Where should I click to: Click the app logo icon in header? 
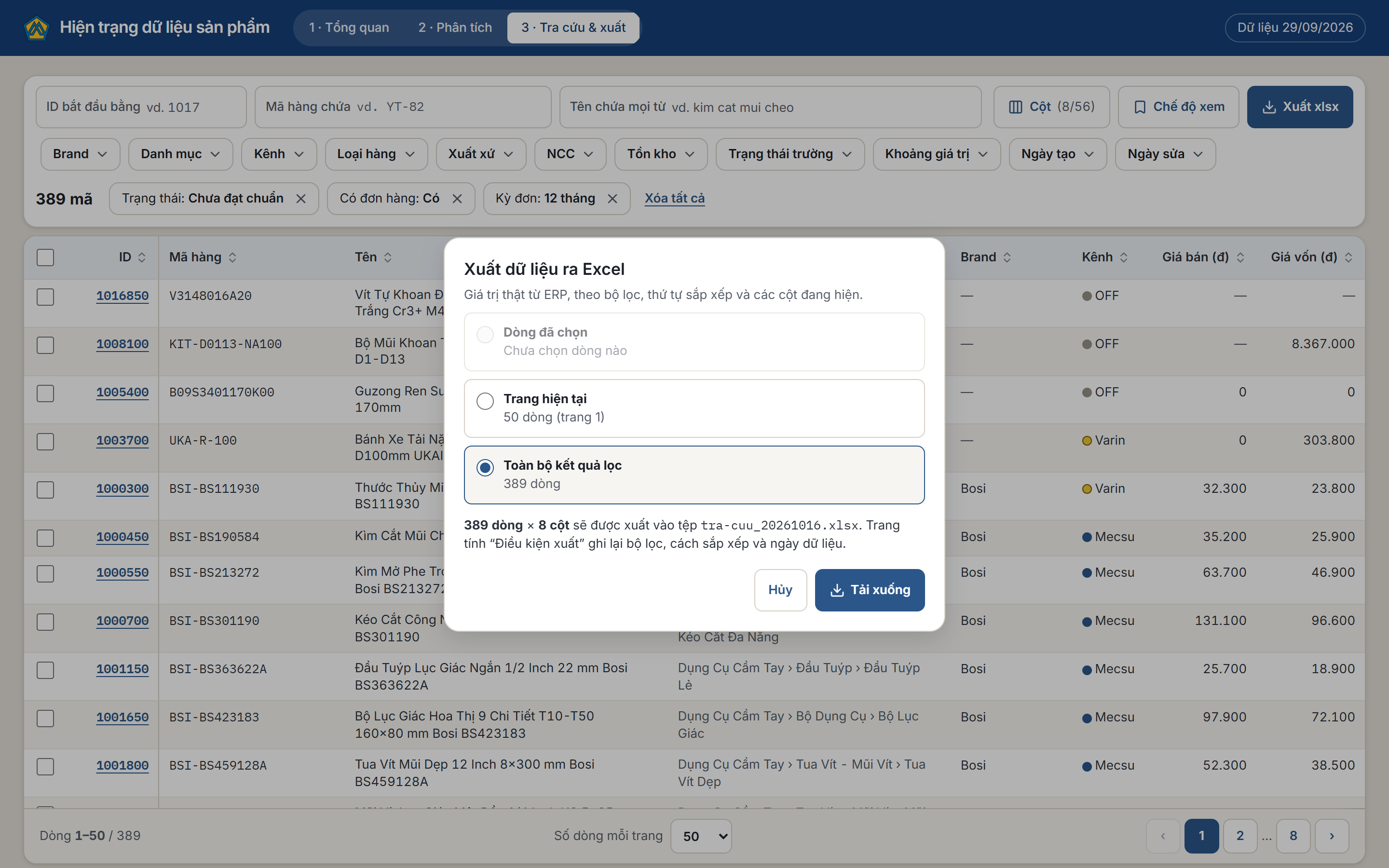tap(37, 27)
